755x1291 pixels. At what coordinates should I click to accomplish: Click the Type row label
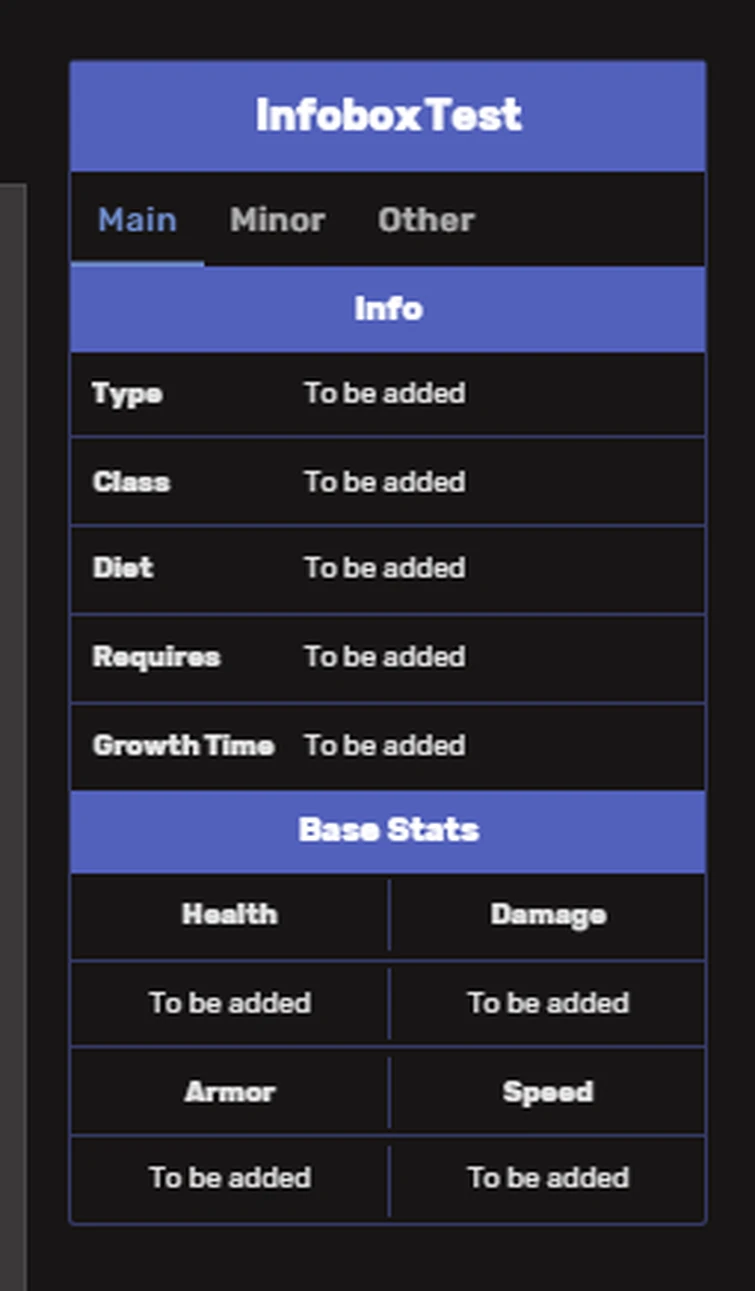[x=127, y=394]
